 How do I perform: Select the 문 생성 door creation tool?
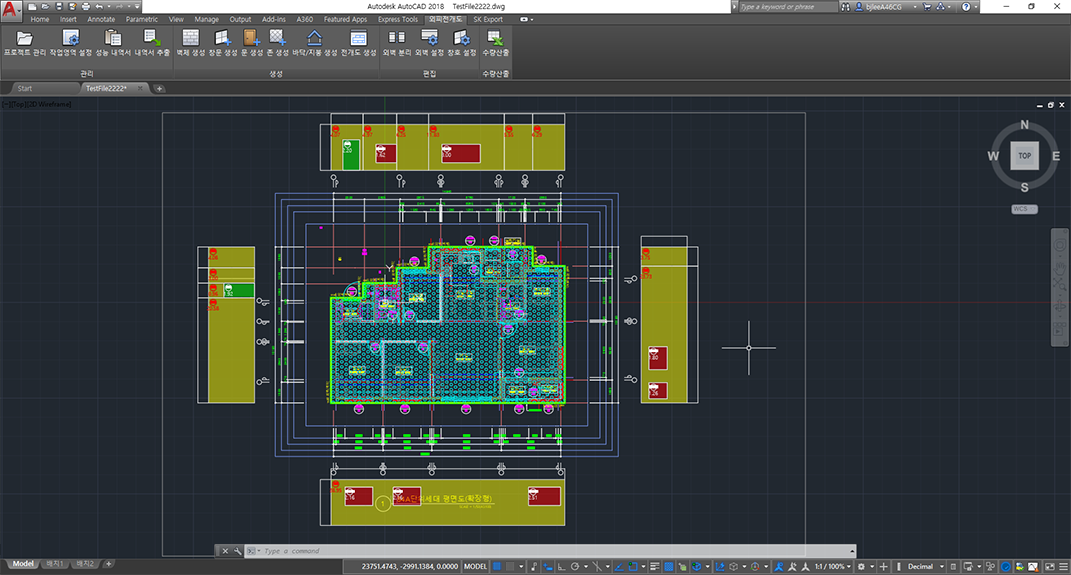click(x=251, y=42)
